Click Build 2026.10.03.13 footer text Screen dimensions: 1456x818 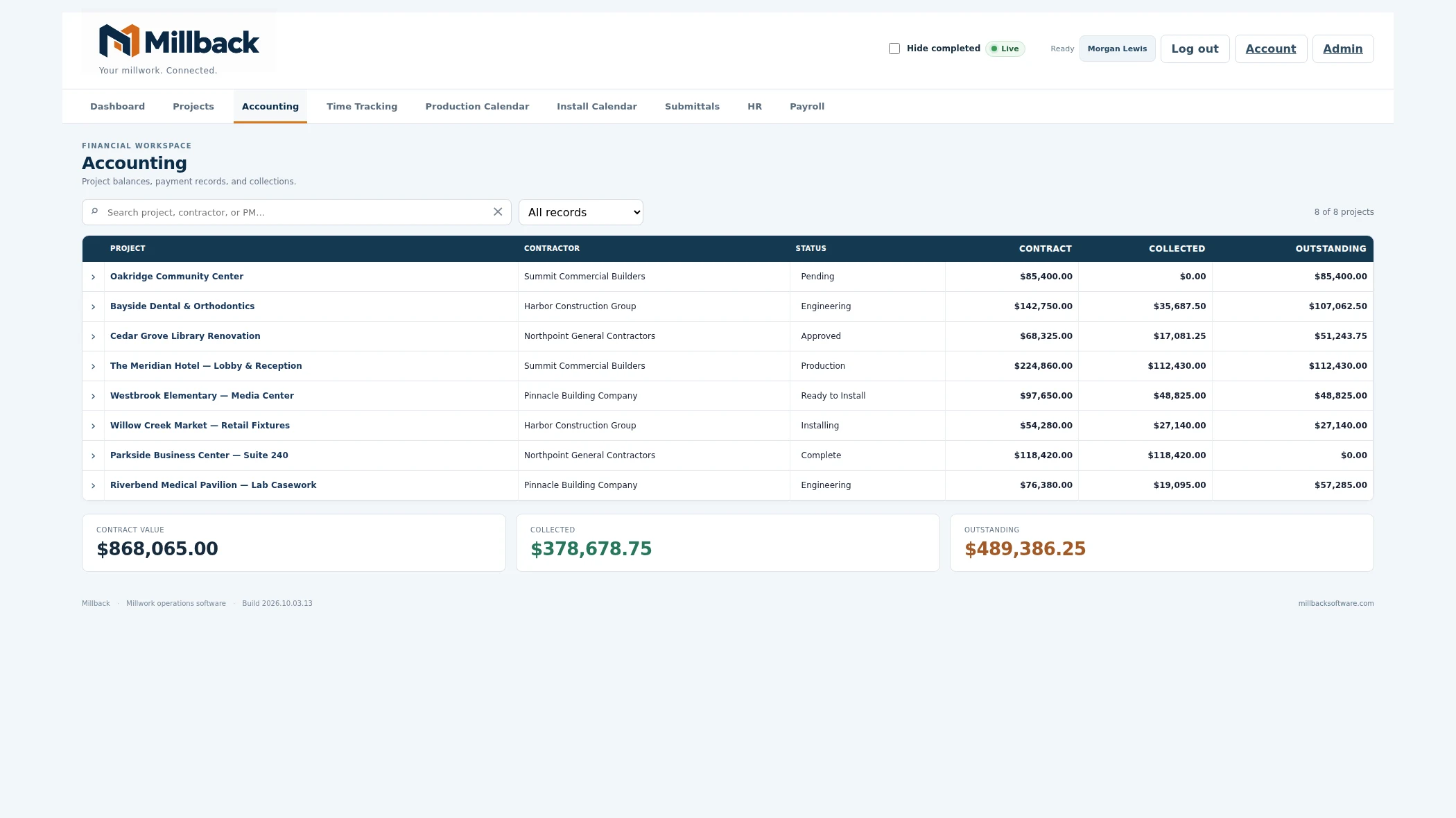tap(277, 603)
